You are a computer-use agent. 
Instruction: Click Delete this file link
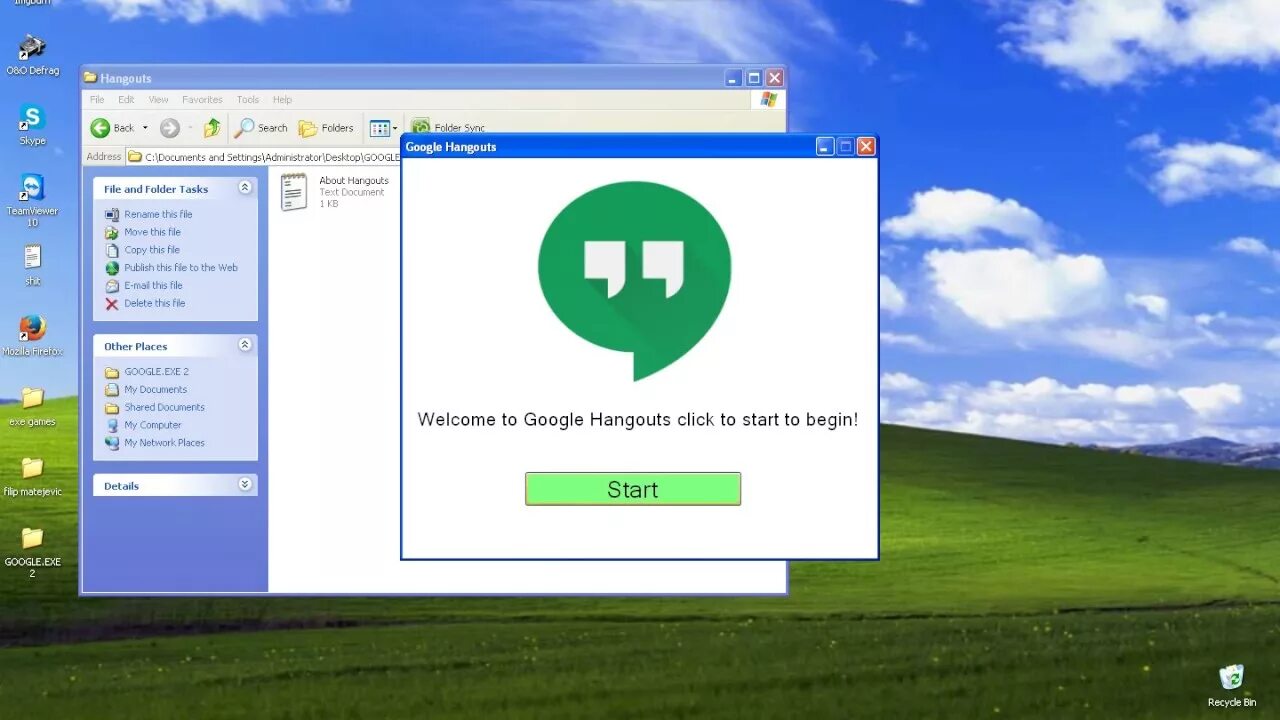(154, 303)
